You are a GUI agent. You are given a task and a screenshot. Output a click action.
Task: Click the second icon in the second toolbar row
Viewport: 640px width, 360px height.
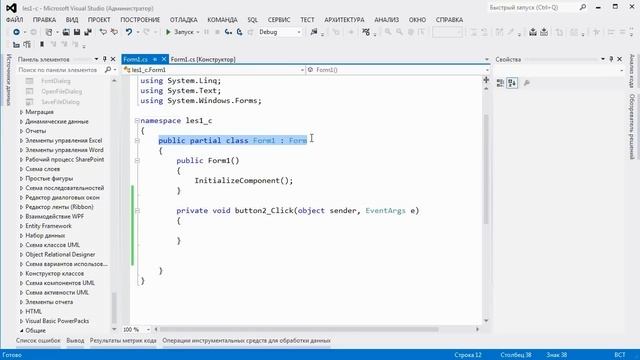coord(27,44)
